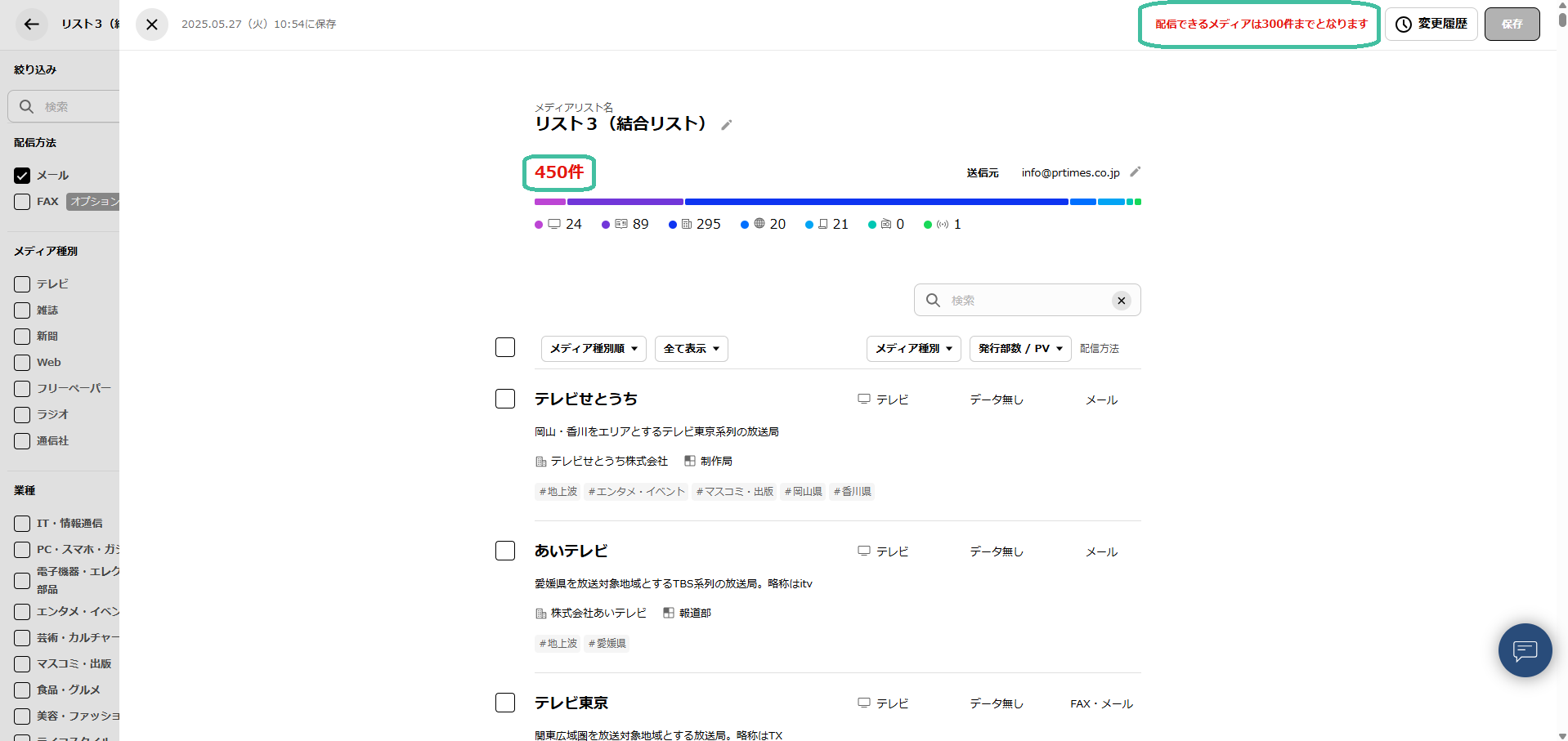Close the list editor with X icon
1568x741 pixels.
tap(152, 25)
